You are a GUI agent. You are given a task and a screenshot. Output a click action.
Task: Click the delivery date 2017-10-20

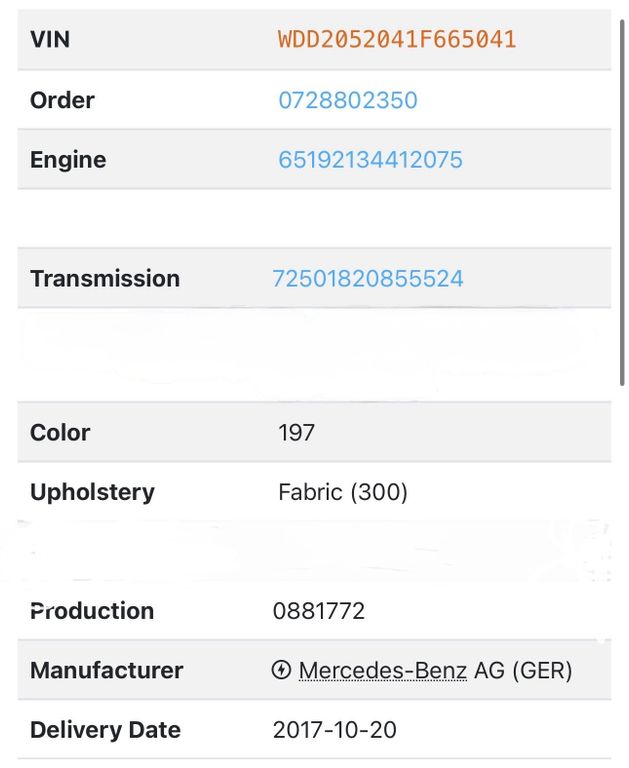pyautogui.click(x=335, y=730)
